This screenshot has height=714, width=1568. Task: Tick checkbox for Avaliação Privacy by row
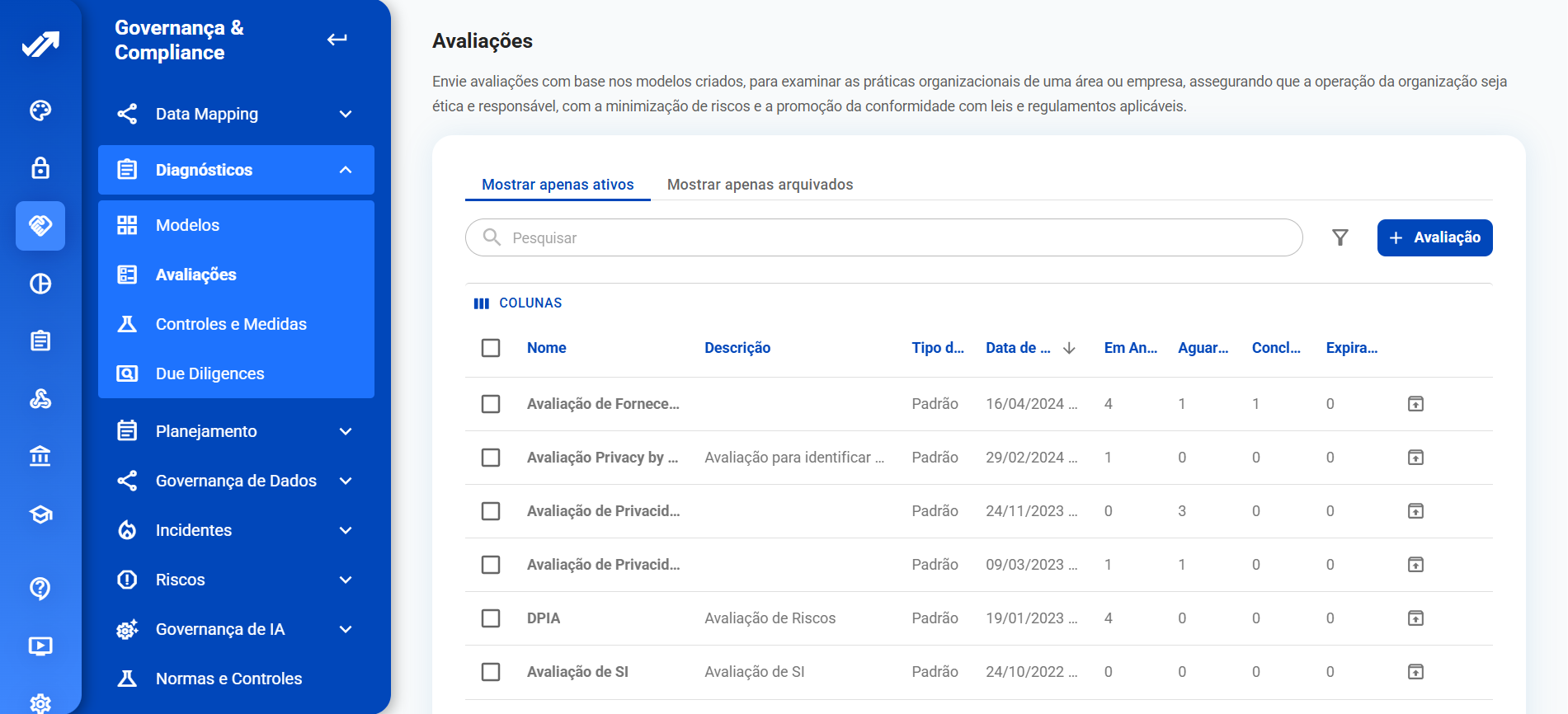coord(491,458)
